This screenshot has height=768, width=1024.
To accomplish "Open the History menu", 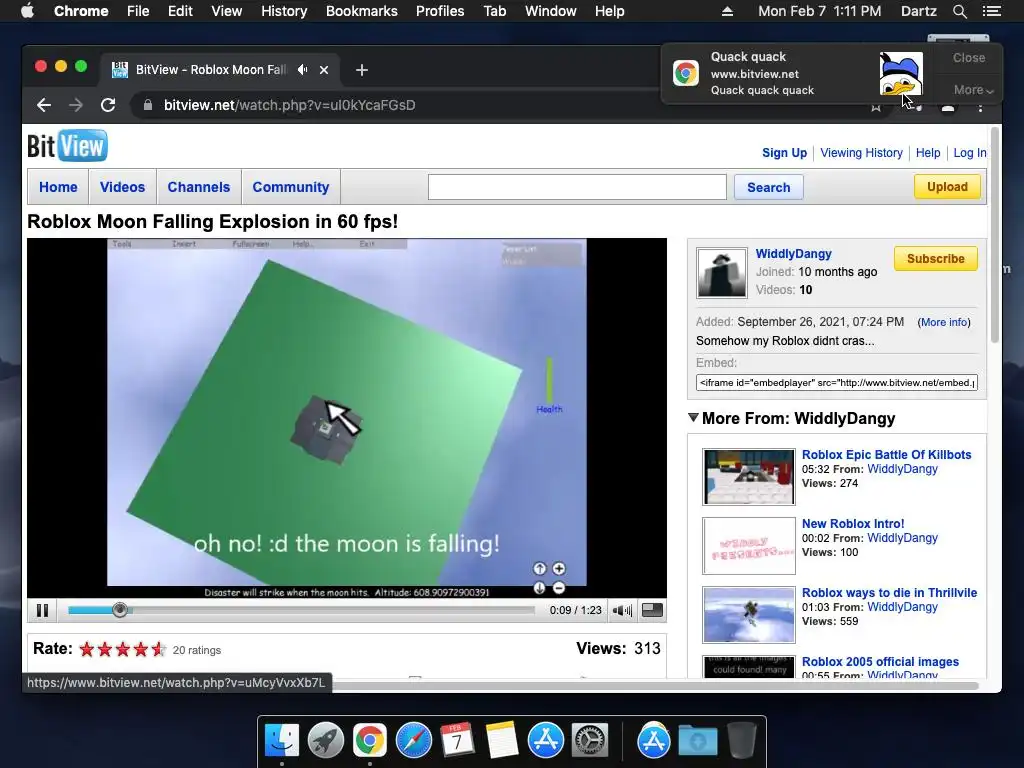I will [284, 11].
